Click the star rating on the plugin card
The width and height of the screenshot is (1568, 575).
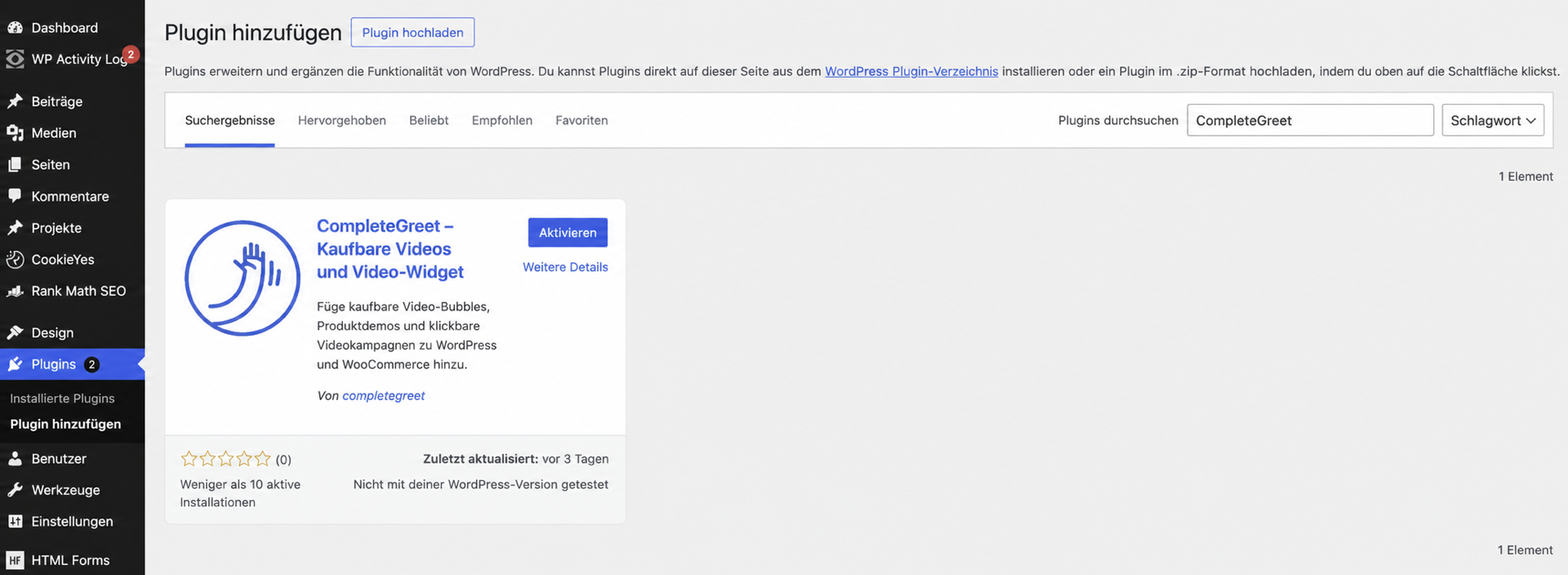point(225,459)
